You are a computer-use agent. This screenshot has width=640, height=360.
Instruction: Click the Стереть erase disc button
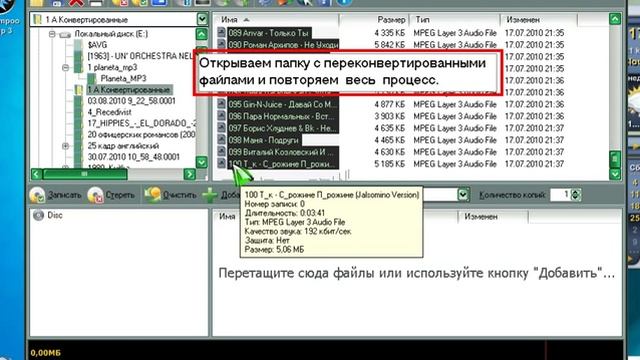[111, 195]
